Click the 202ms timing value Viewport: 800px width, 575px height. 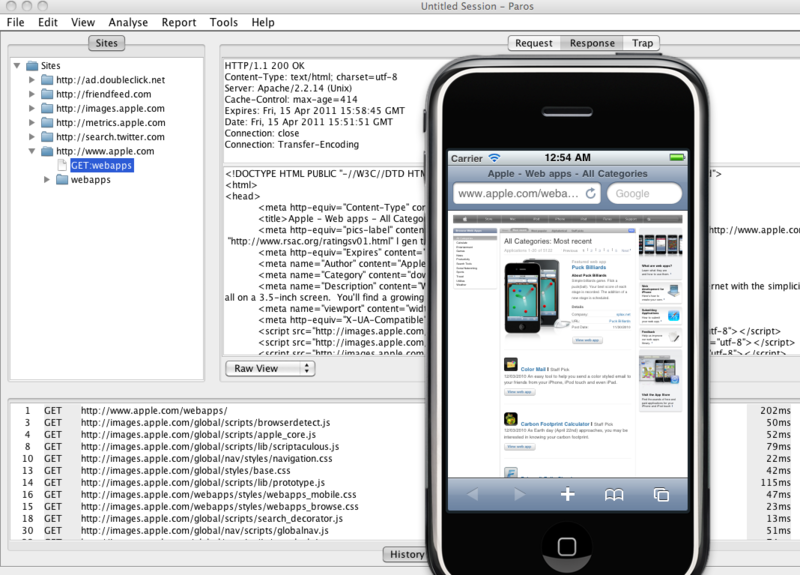pyautogui.click(x=775, y=411)
